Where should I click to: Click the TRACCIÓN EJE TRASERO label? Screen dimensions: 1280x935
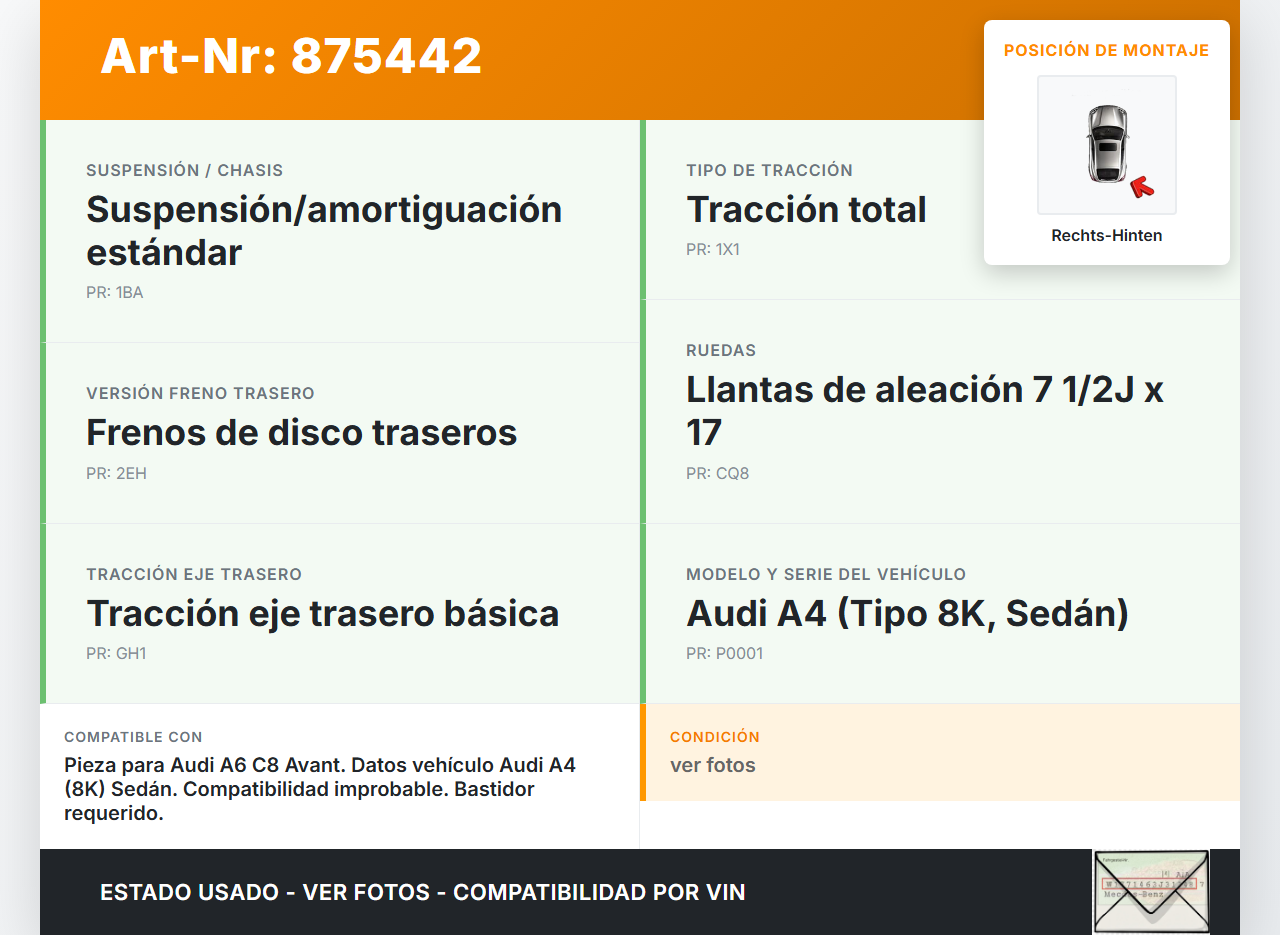click(194, 574)
